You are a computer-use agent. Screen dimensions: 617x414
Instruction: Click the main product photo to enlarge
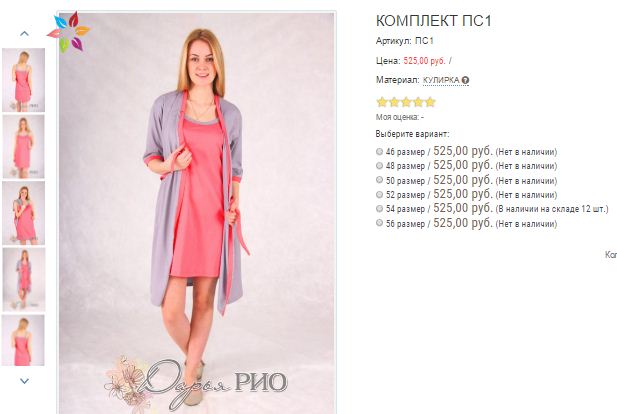[x=197, y=213]
